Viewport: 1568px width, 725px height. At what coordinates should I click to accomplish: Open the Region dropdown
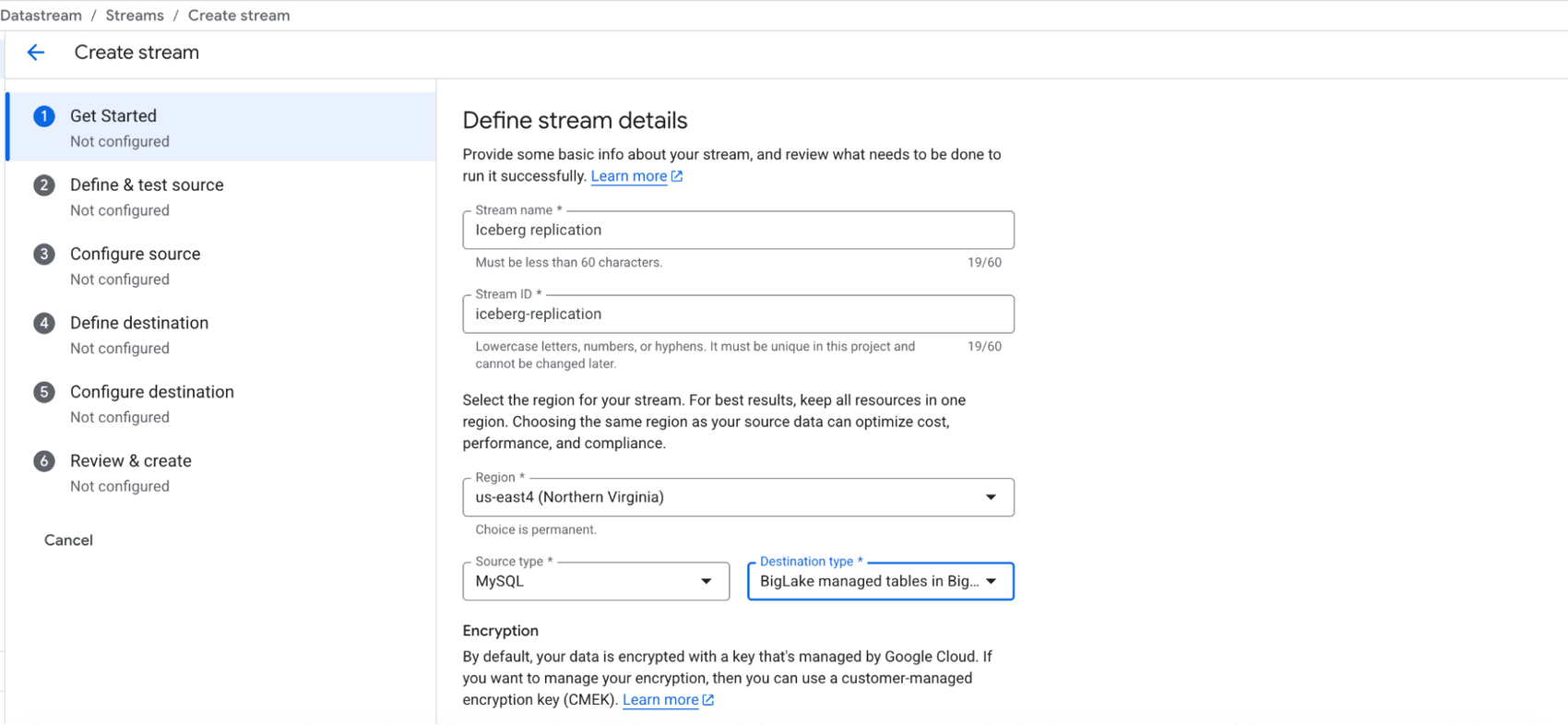click(x=738, y=497)
